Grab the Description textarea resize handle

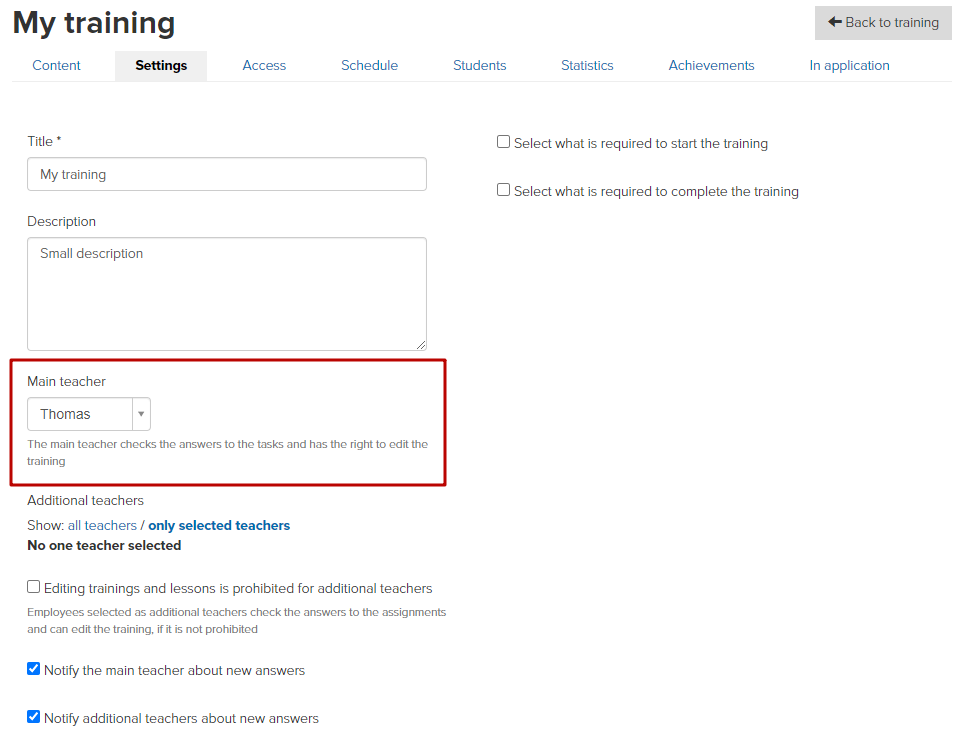420,345
